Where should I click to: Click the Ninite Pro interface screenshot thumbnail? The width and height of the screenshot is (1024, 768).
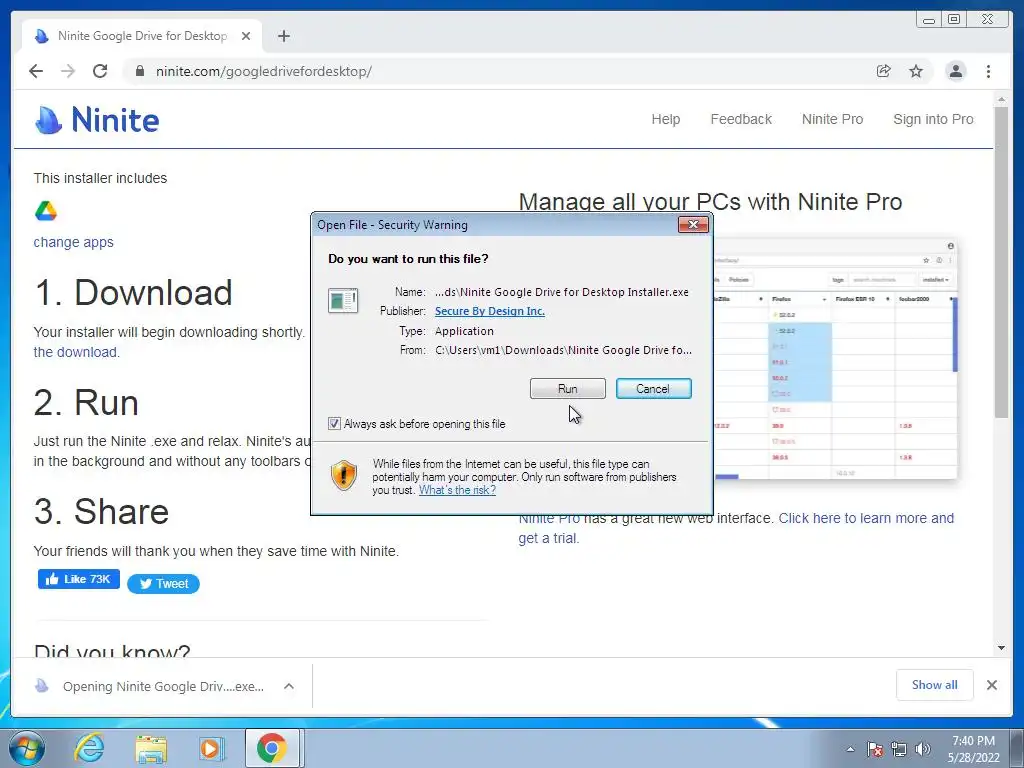835,359
